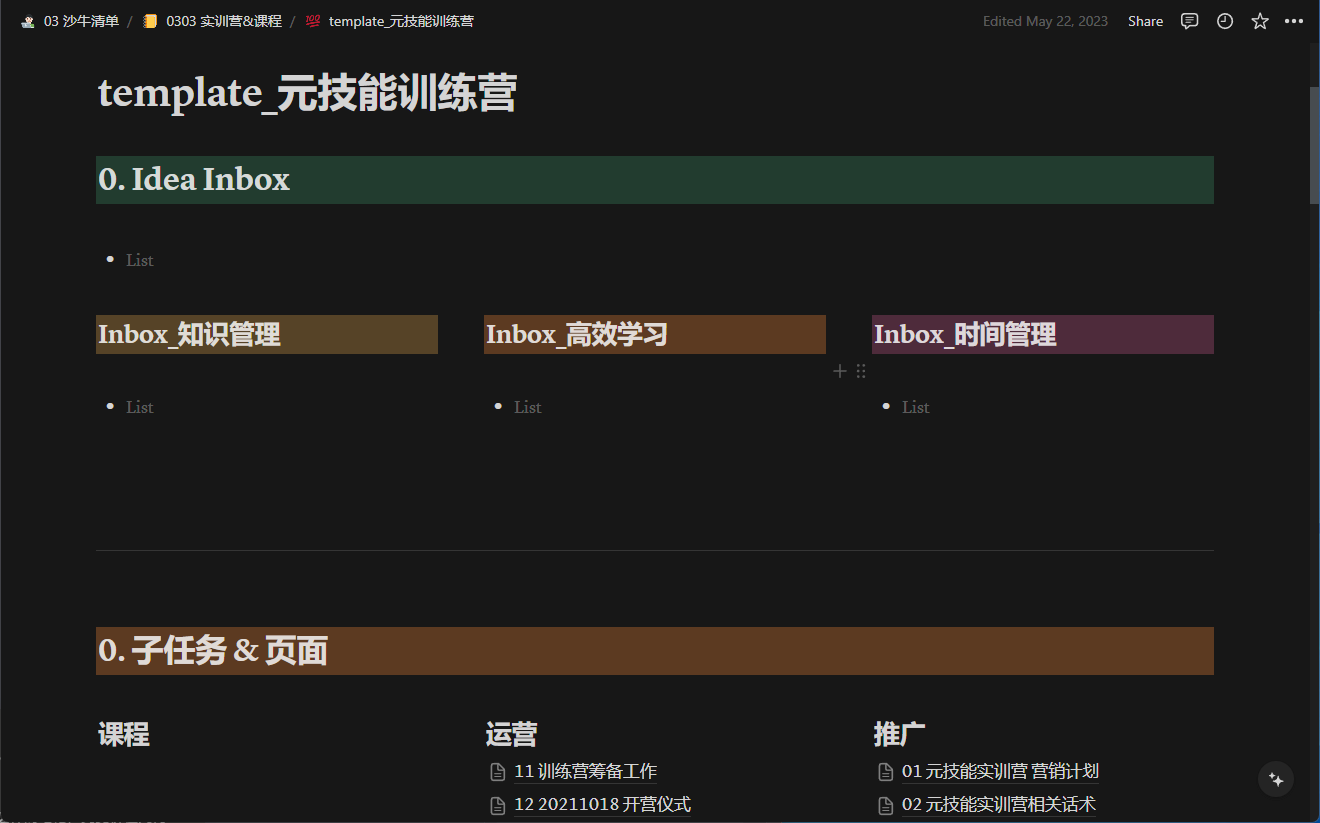The image size is (1320, 823).
Task: Add page to favorites with star icon
Action: (1260, 21)
